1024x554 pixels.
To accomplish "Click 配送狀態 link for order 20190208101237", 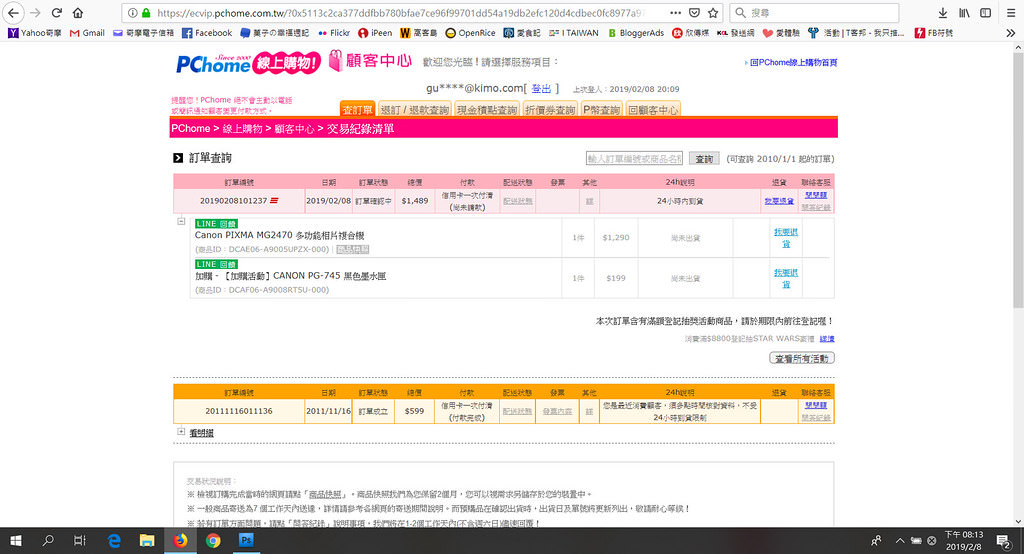I will click(x=517, y=201).
